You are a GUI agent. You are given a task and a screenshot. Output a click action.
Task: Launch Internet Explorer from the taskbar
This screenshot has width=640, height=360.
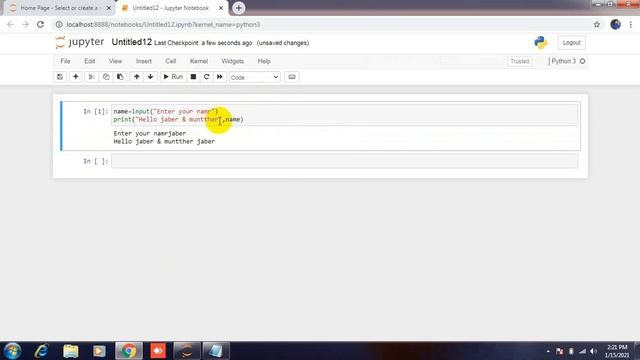pyautogui.click(x=41, y=351)
